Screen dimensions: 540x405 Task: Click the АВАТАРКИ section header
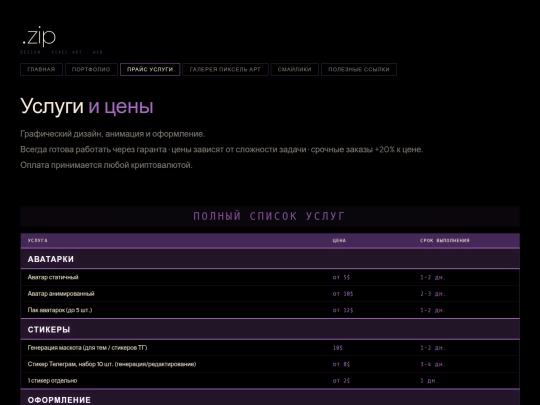coord(270,259)
